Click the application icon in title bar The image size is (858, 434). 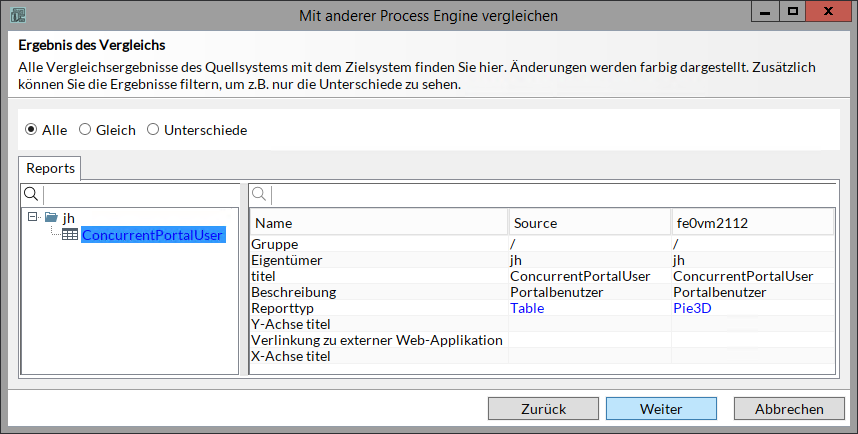point(18,15)
